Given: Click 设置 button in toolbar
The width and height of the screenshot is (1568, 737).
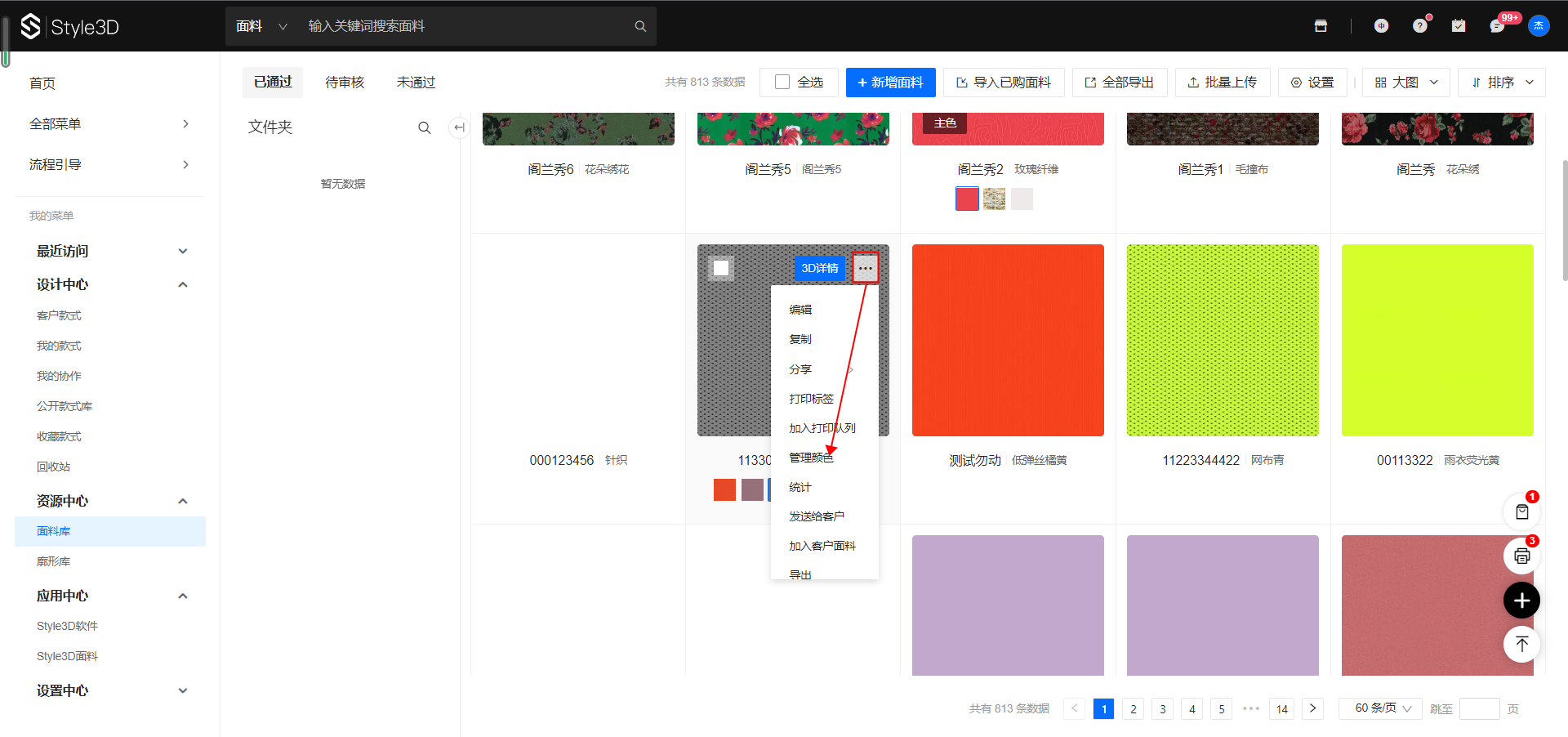Looking at the screenshot, I should pos(1312,83).
